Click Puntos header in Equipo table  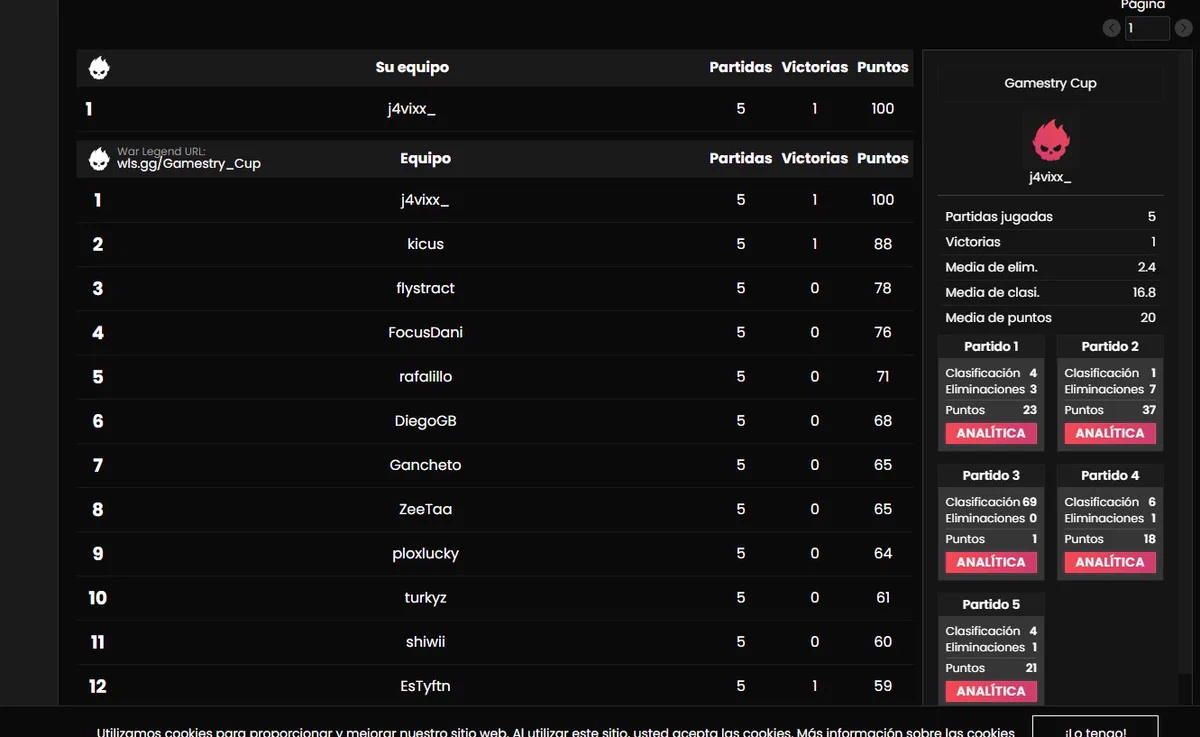click(883, 158)
